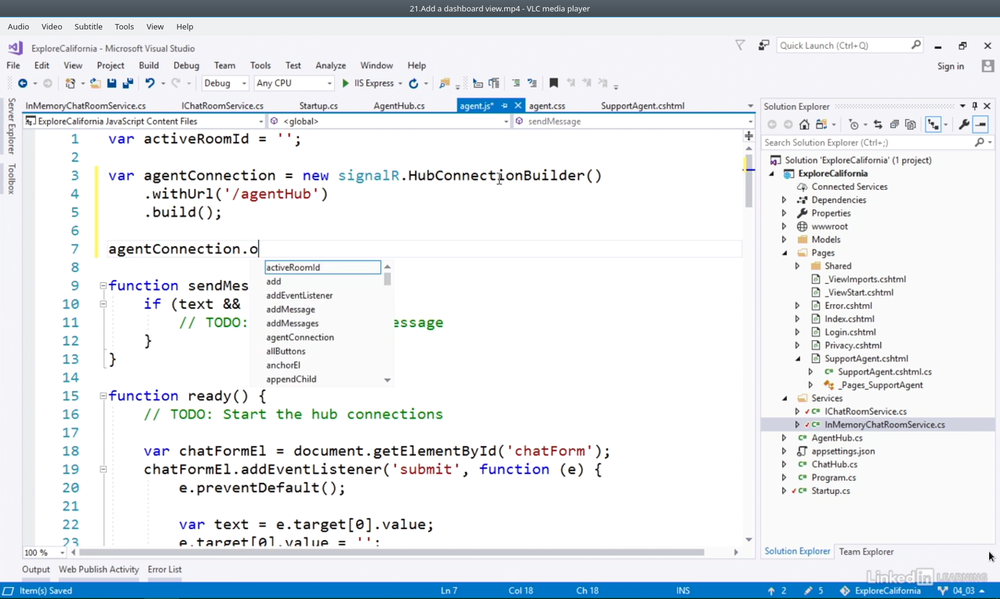Collapse the sendMessage function outline box

point(103,286)
